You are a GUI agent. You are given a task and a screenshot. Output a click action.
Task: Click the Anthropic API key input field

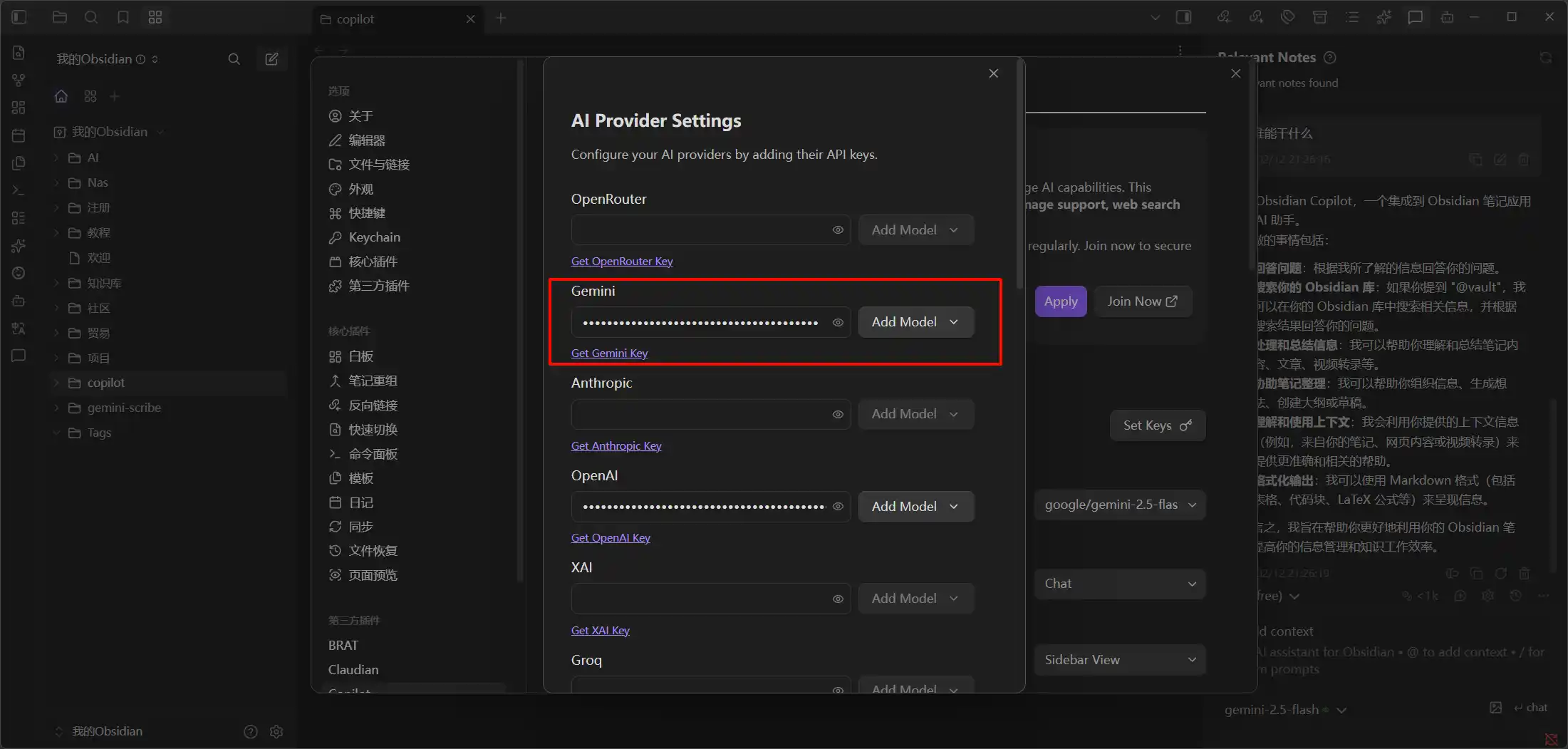click(x=700, y=414)
